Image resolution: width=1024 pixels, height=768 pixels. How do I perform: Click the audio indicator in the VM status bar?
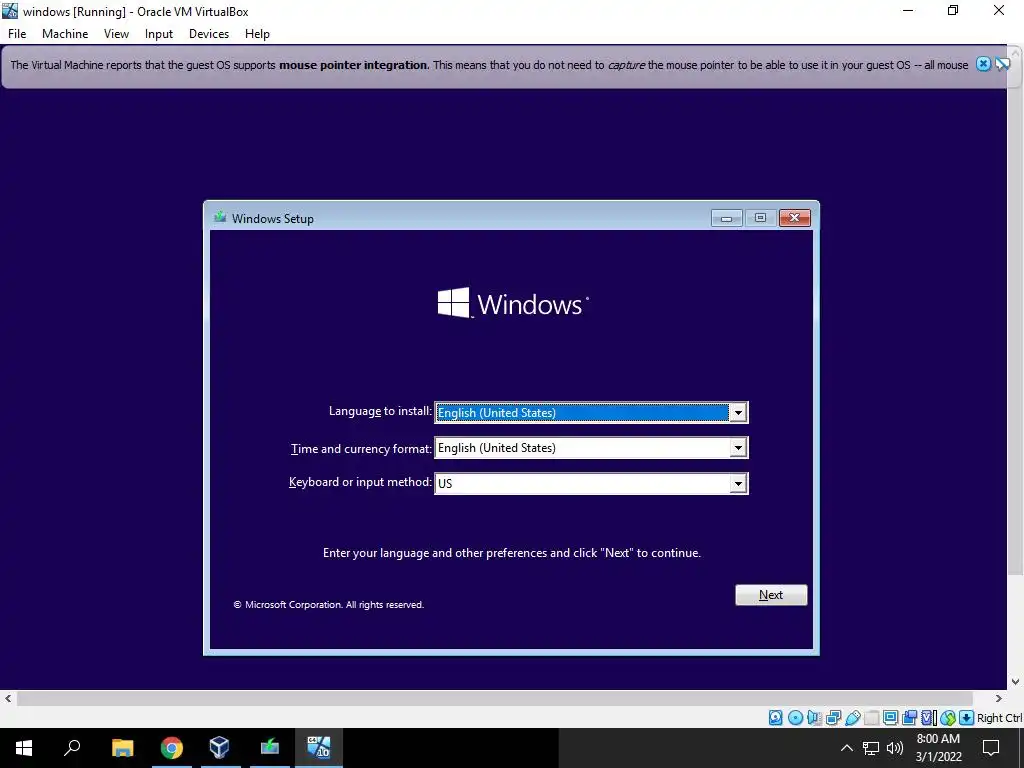pos(814,718)
